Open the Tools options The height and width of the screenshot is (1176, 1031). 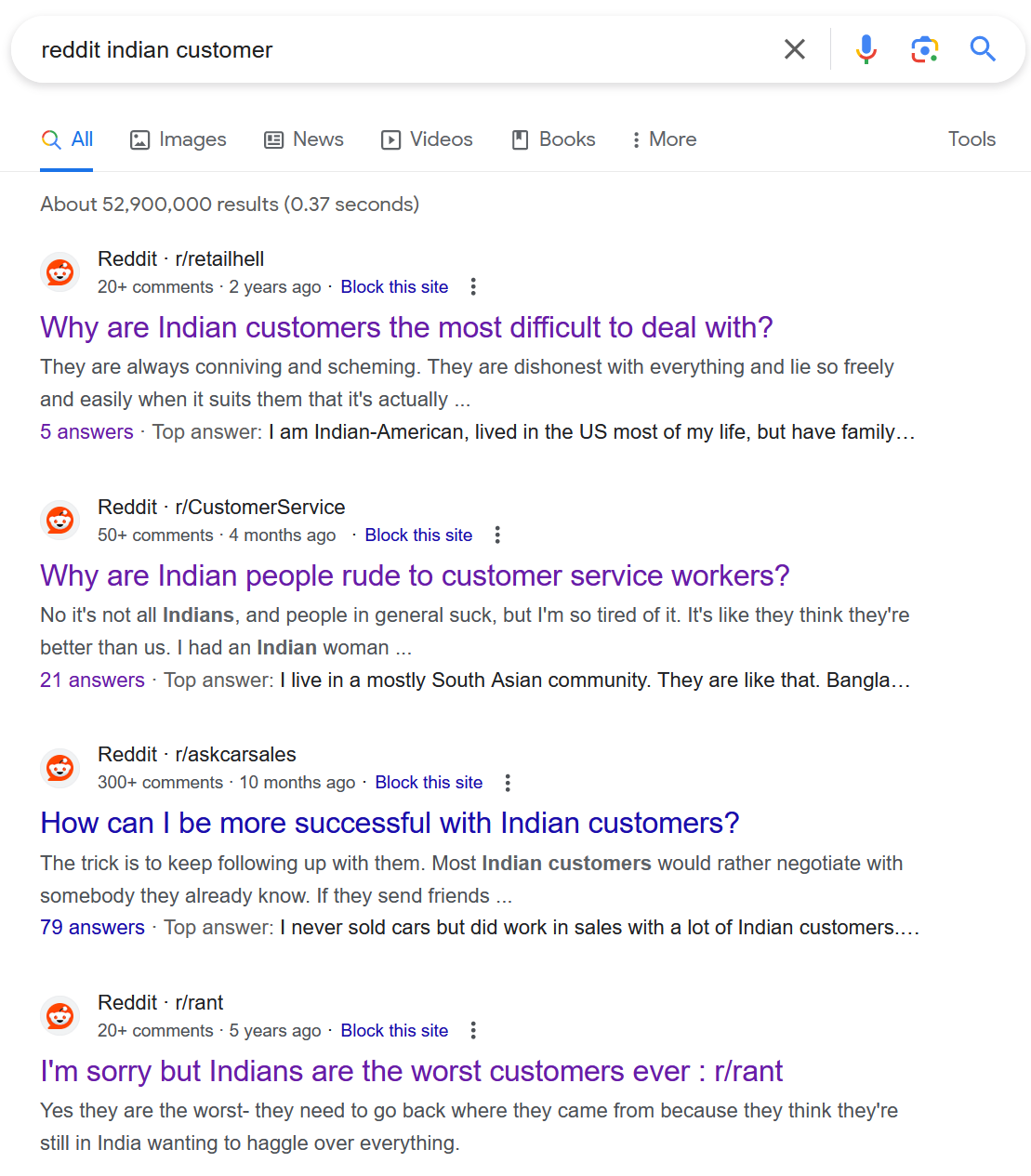tap(972, 139)
